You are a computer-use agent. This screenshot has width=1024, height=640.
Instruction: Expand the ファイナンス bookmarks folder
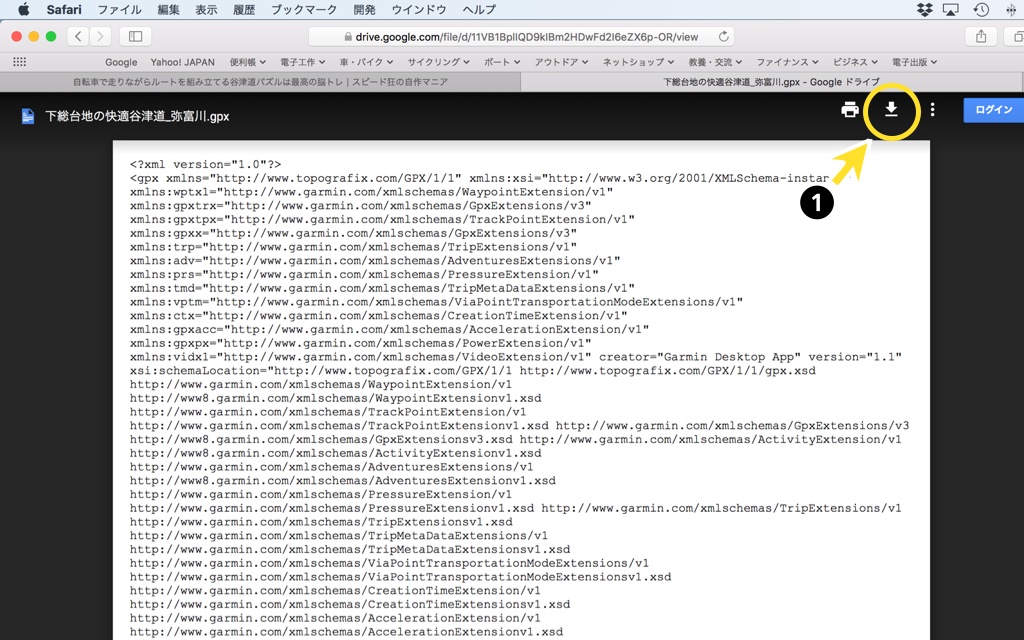coord(788,62)
